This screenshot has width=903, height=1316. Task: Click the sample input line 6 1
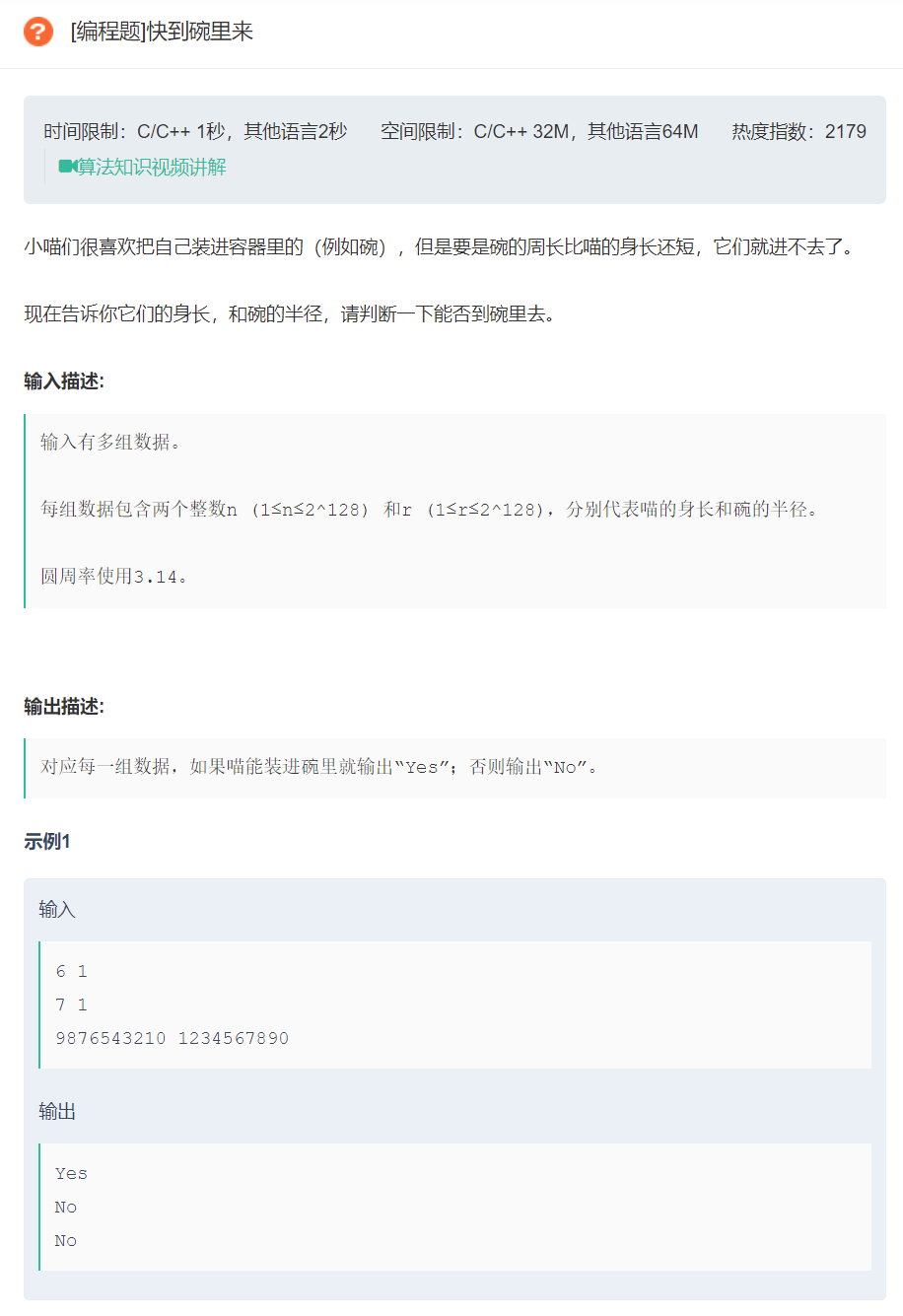click(x=71, y=972)
